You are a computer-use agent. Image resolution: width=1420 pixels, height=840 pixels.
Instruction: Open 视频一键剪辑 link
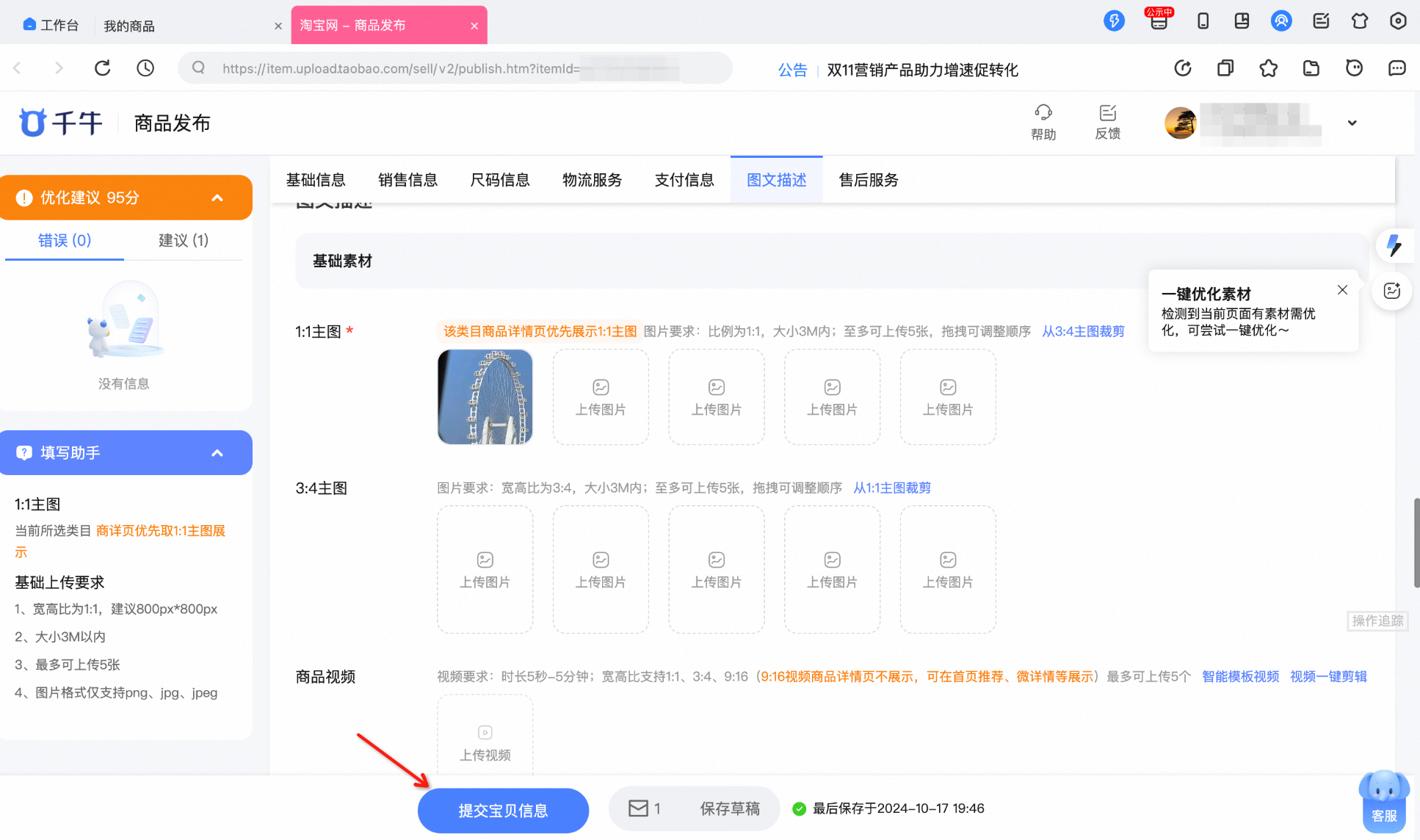[x=1328, y=676]
